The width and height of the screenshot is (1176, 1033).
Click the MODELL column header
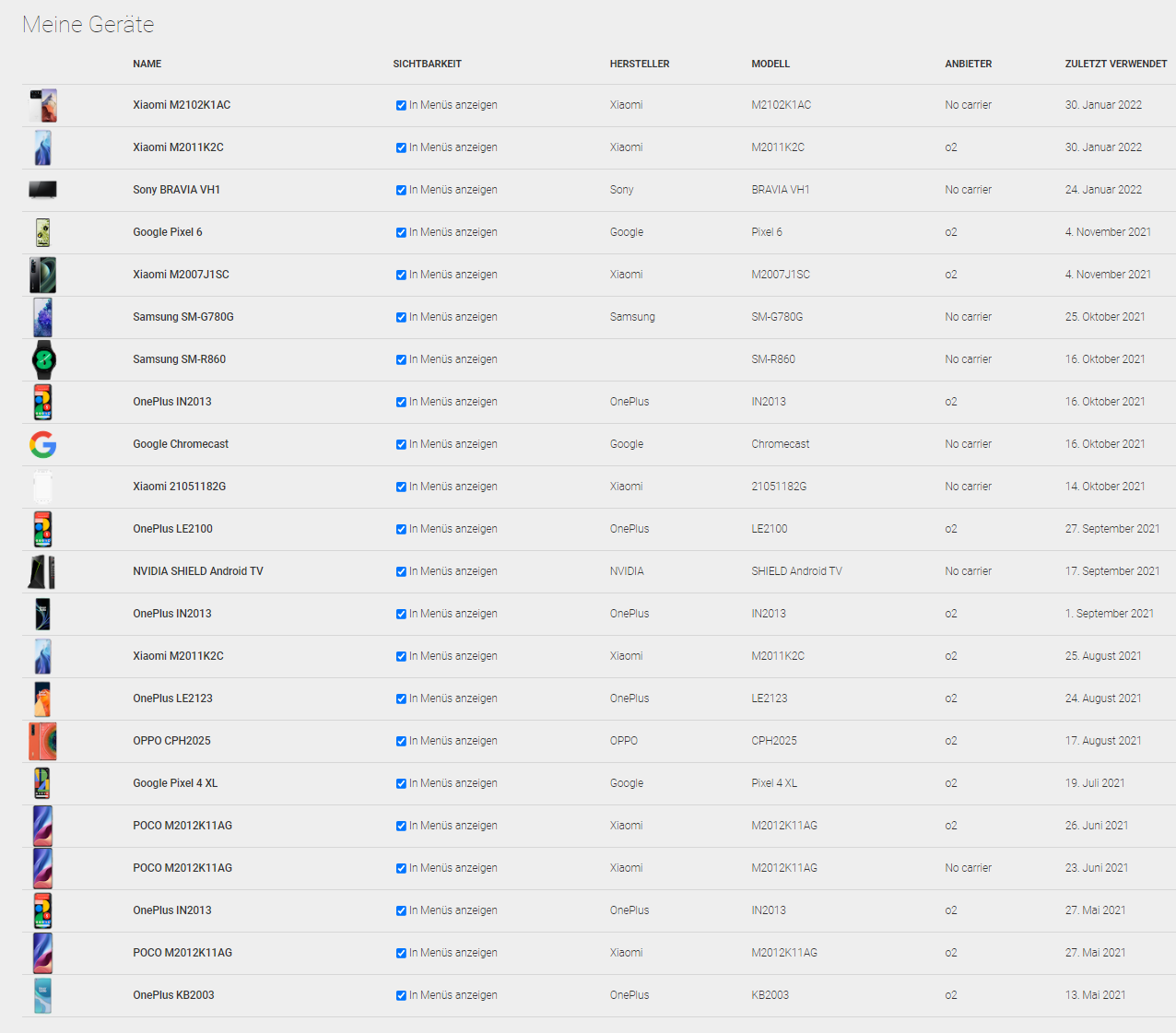(x=770, y=64)
